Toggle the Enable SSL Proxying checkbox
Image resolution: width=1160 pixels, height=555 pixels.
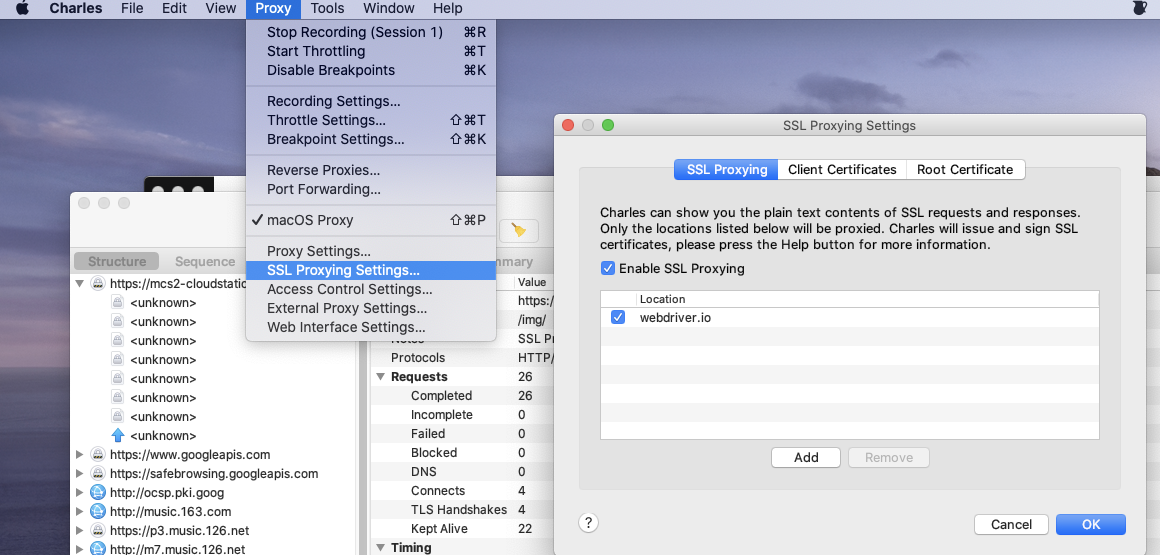(x=608, y=269)
